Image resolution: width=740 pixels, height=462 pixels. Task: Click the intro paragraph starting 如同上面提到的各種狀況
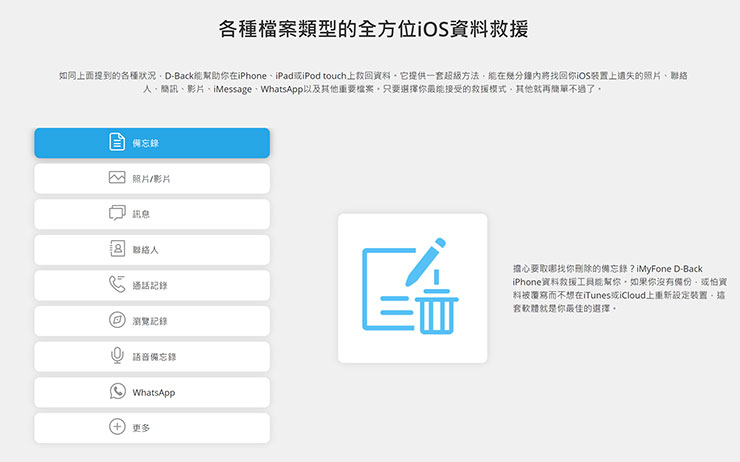point(373,82)
